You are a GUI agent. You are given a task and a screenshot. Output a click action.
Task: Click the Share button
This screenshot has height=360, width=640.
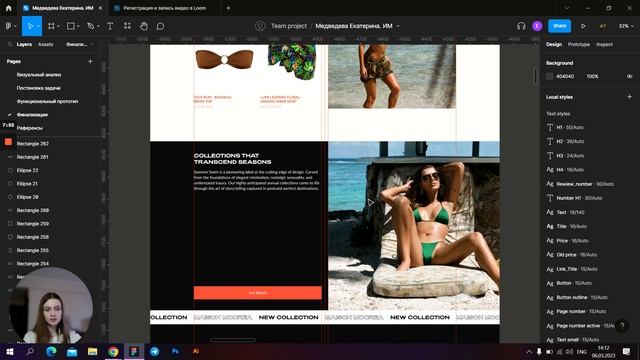[x=559, y=26]
